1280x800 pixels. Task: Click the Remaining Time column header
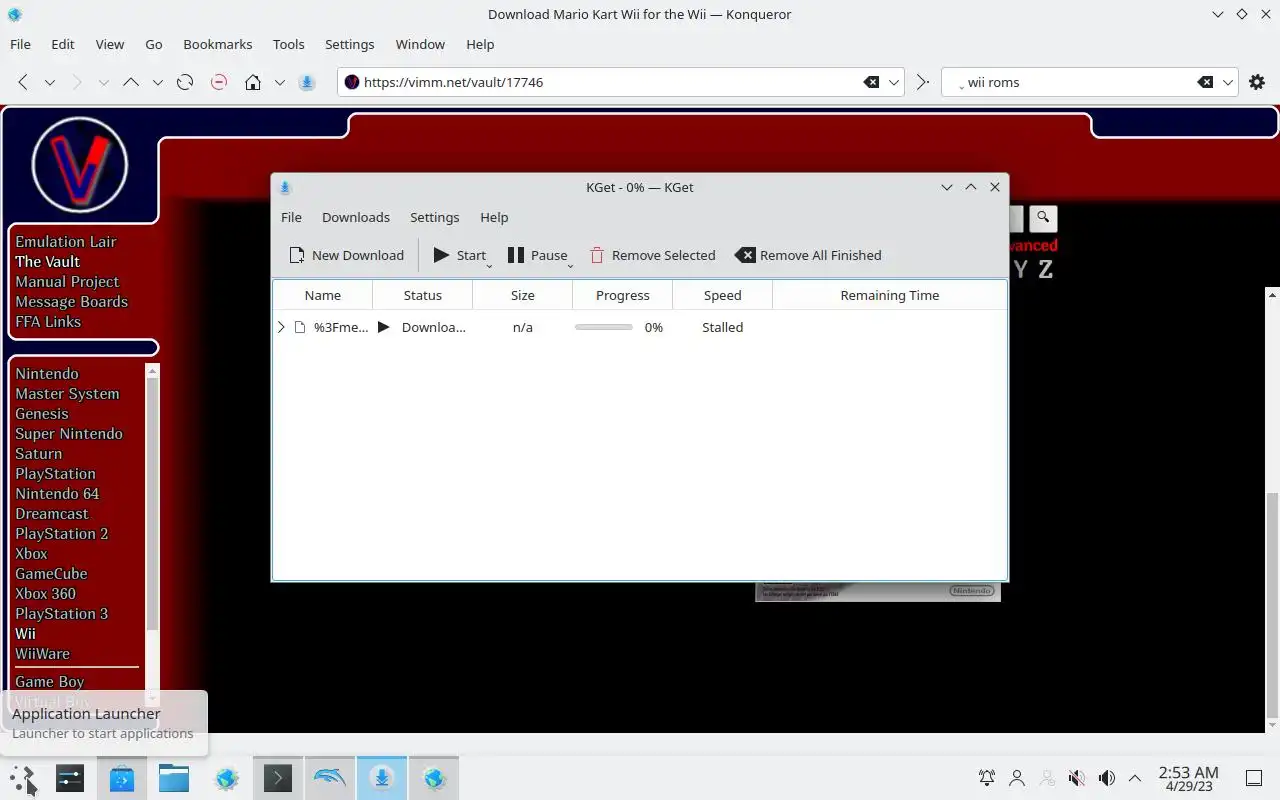coord(890,295)
